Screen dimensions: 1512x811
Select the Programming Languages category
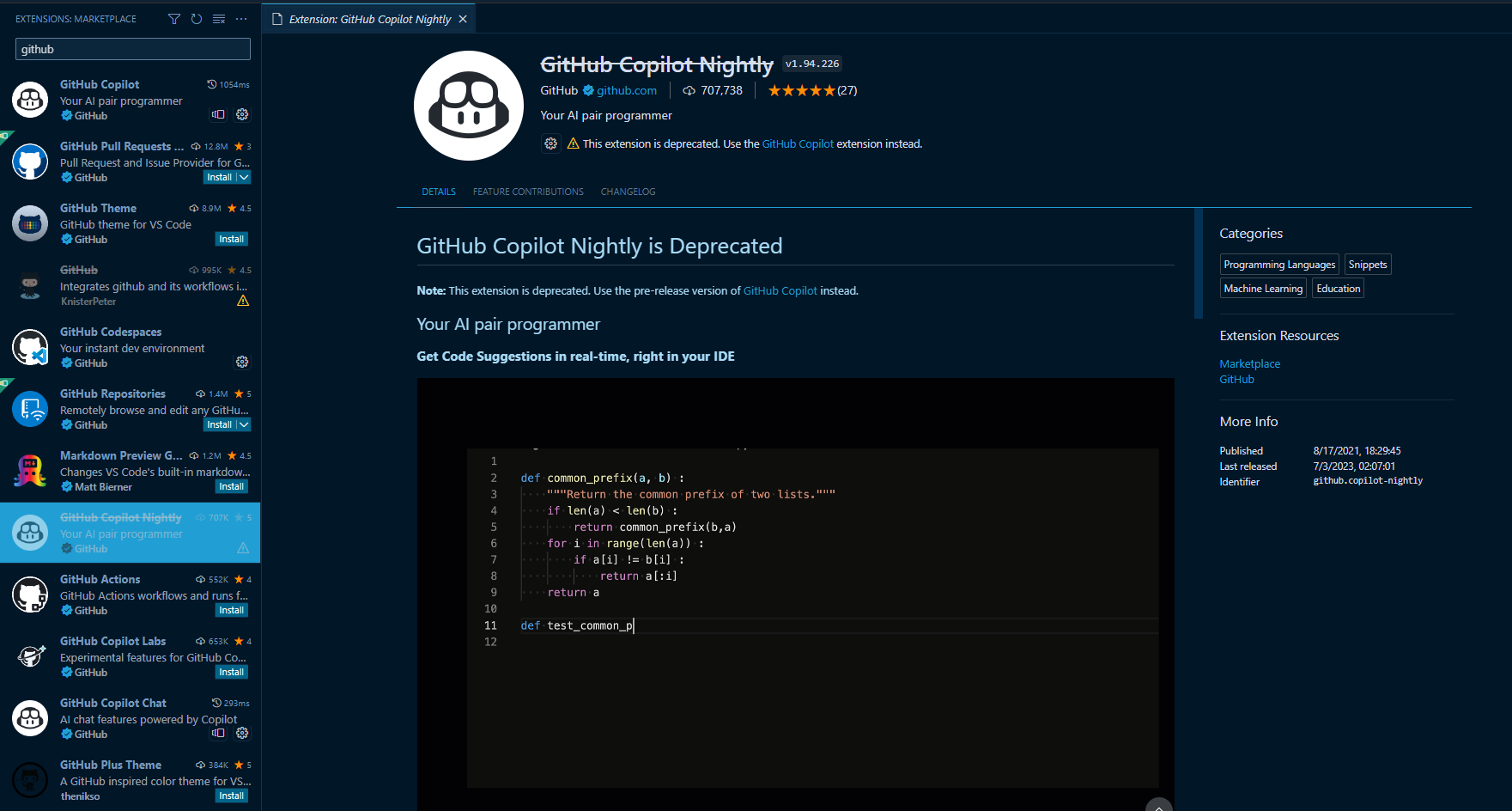point(1279,265)
